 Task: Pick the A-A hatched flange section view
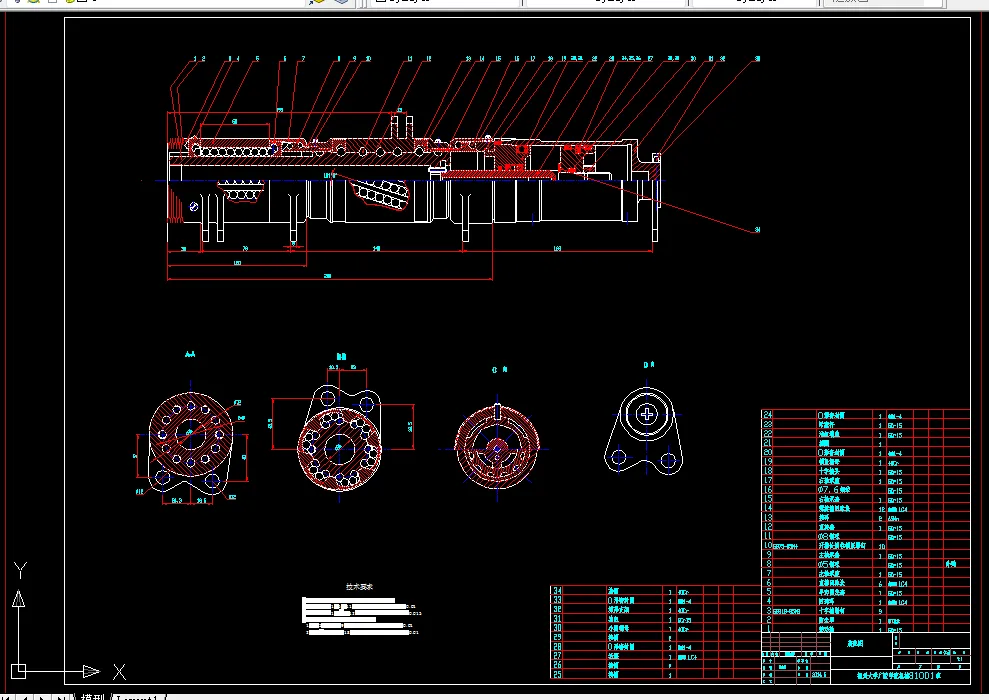click(191, 442)
